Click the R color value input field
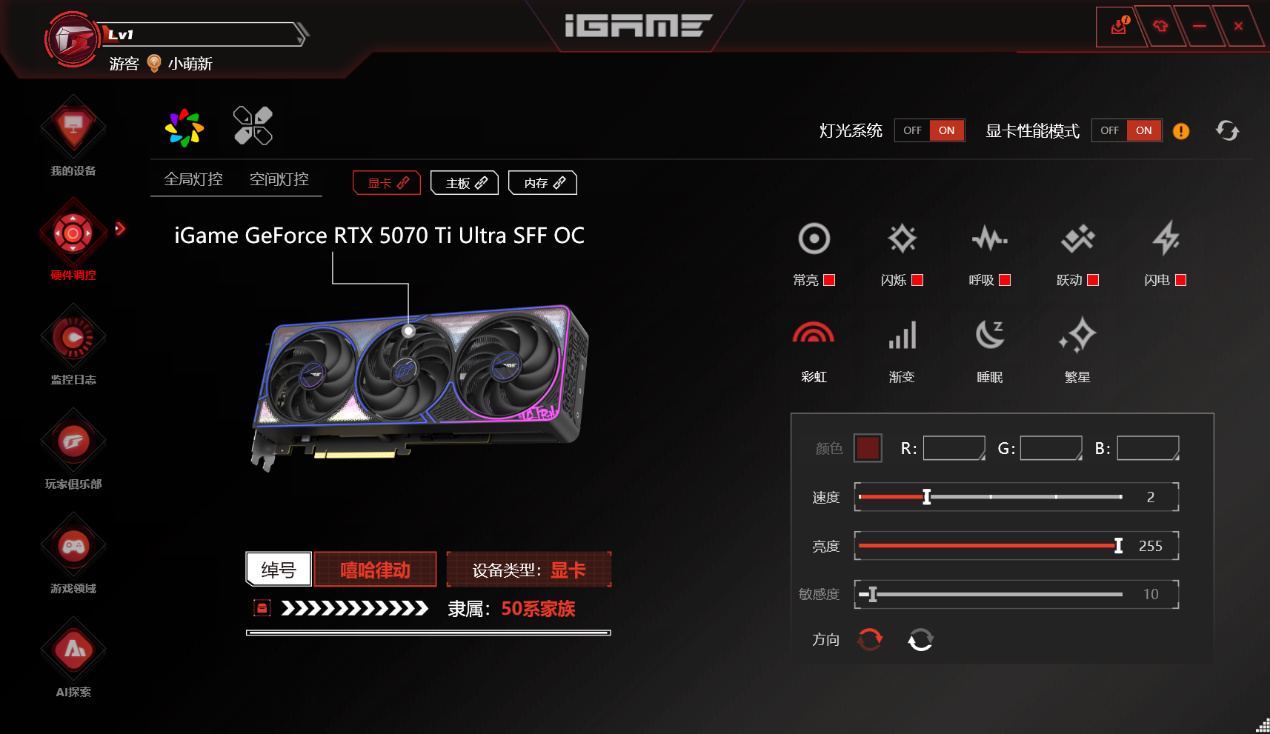The width and height of the screenshot is (1270, 734). coord(954,448)
